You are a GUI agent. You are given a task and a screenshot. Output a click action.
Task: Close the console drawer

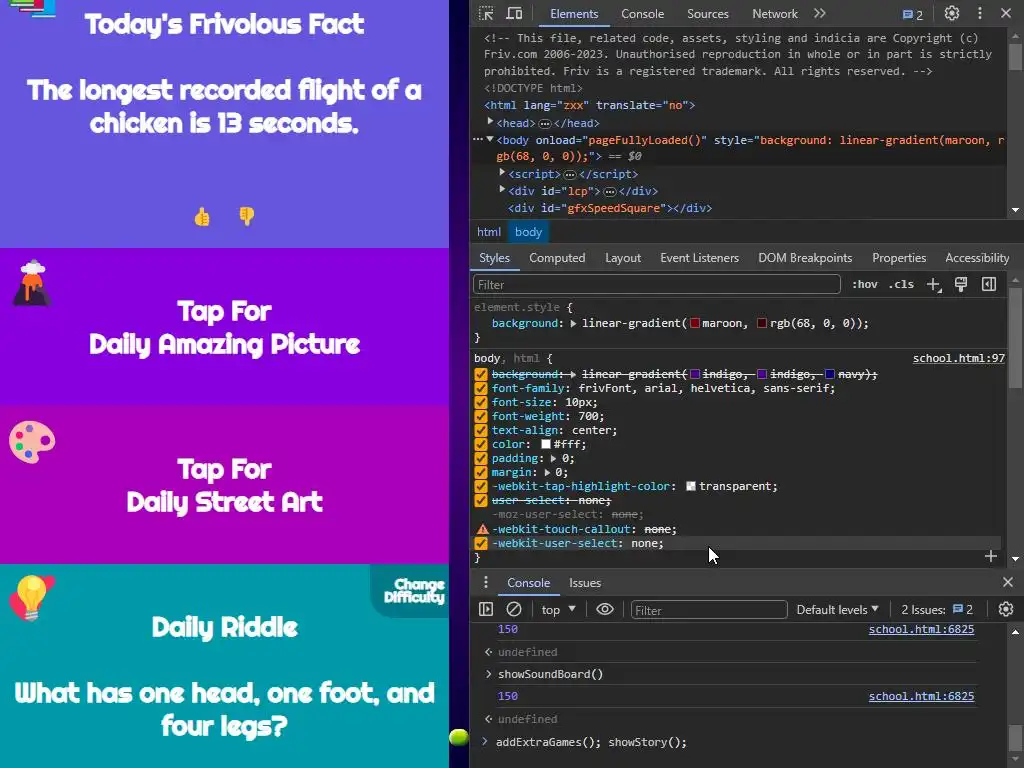point(1008,582)
